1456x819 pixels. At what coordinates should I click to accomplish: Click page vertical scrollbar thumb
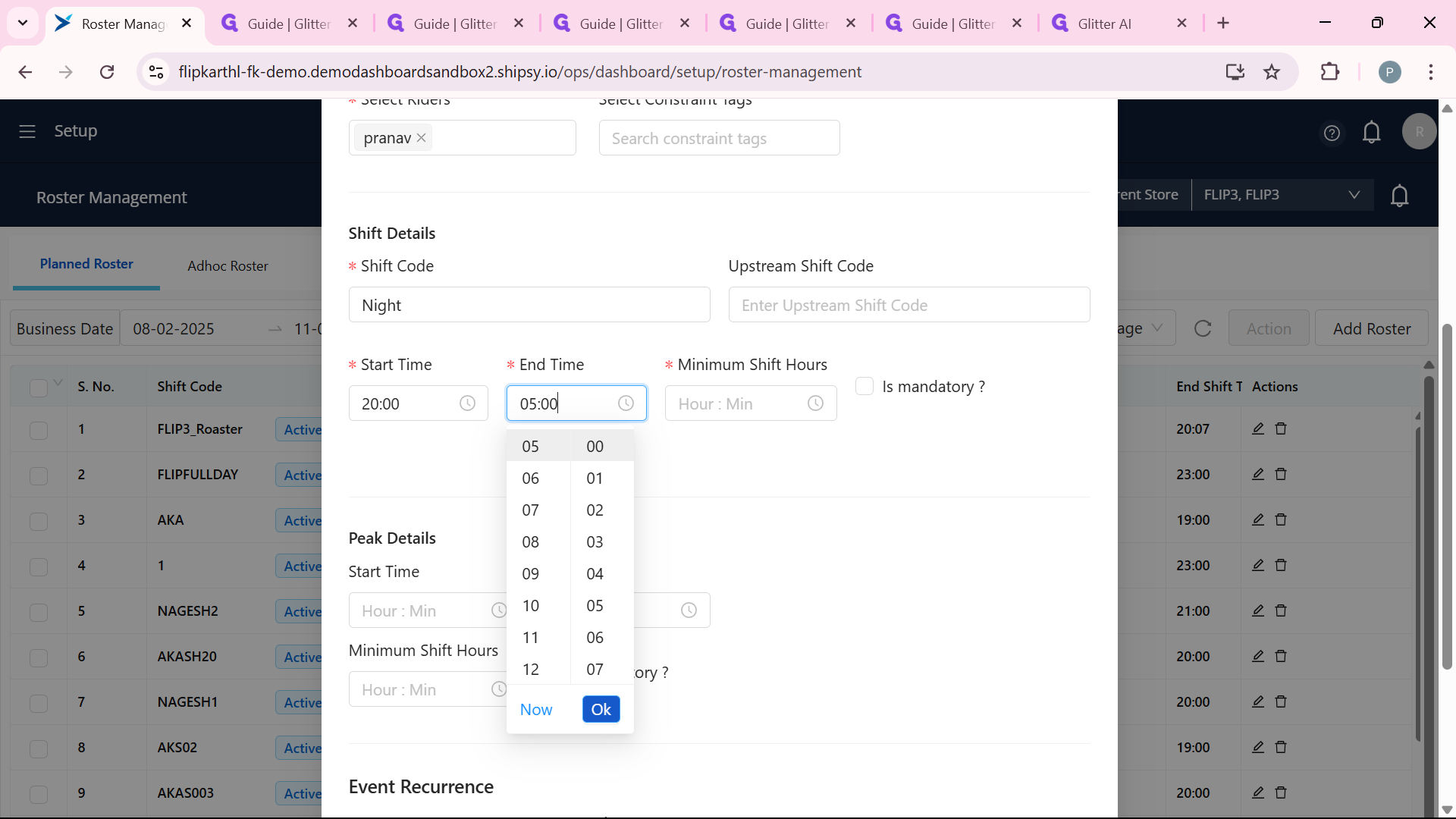pos(1447,497)
